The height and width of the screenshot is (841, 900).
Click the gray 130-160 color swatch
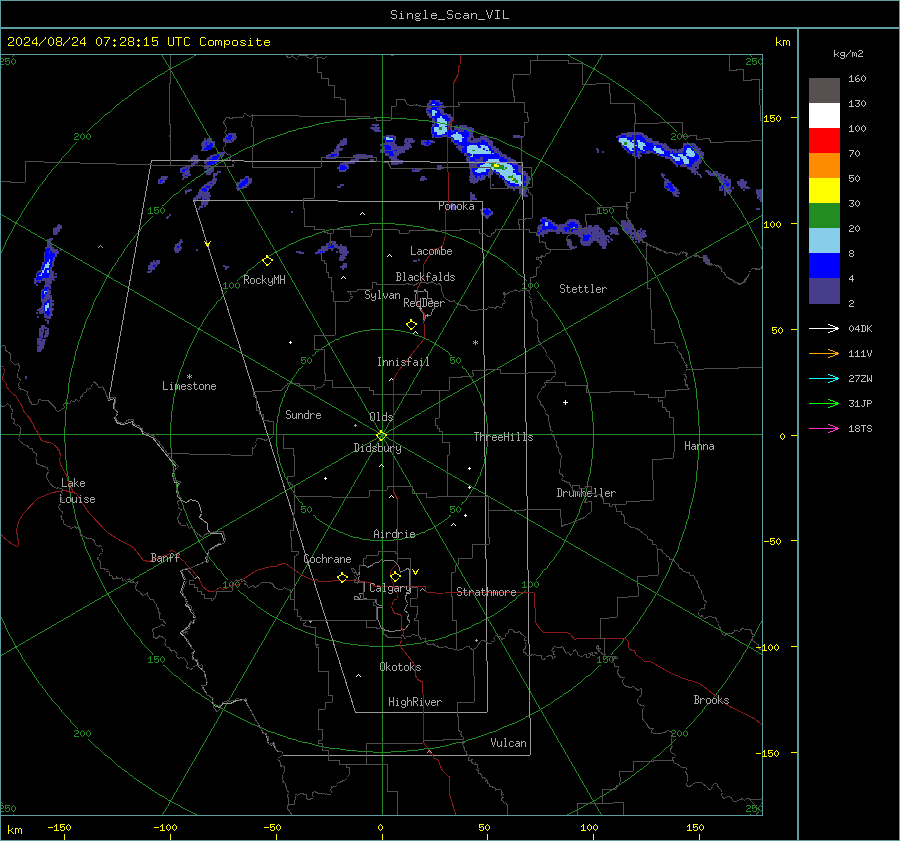pos(824,91)
